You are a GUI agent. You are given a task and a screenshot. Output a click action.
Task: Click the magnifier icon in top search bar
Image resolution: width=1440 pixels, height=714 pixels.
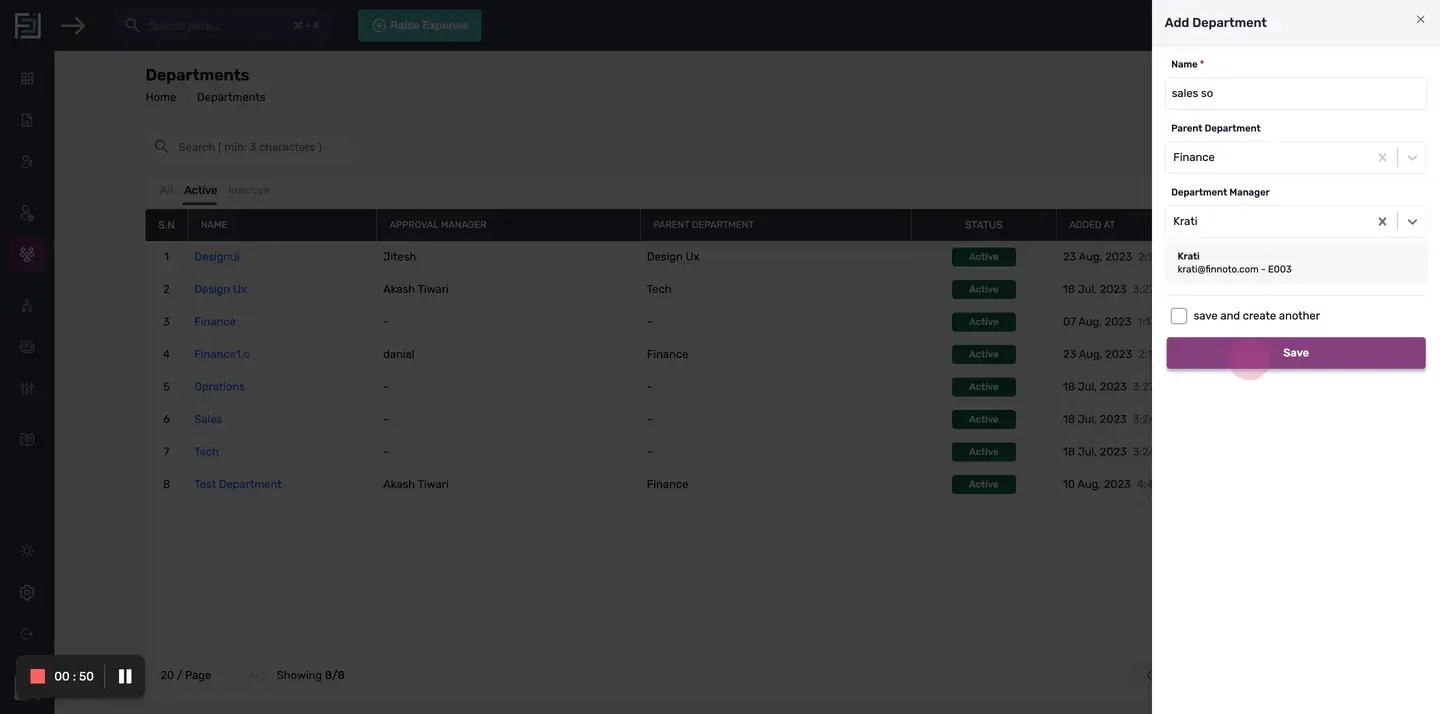click(x=132, y=25)
